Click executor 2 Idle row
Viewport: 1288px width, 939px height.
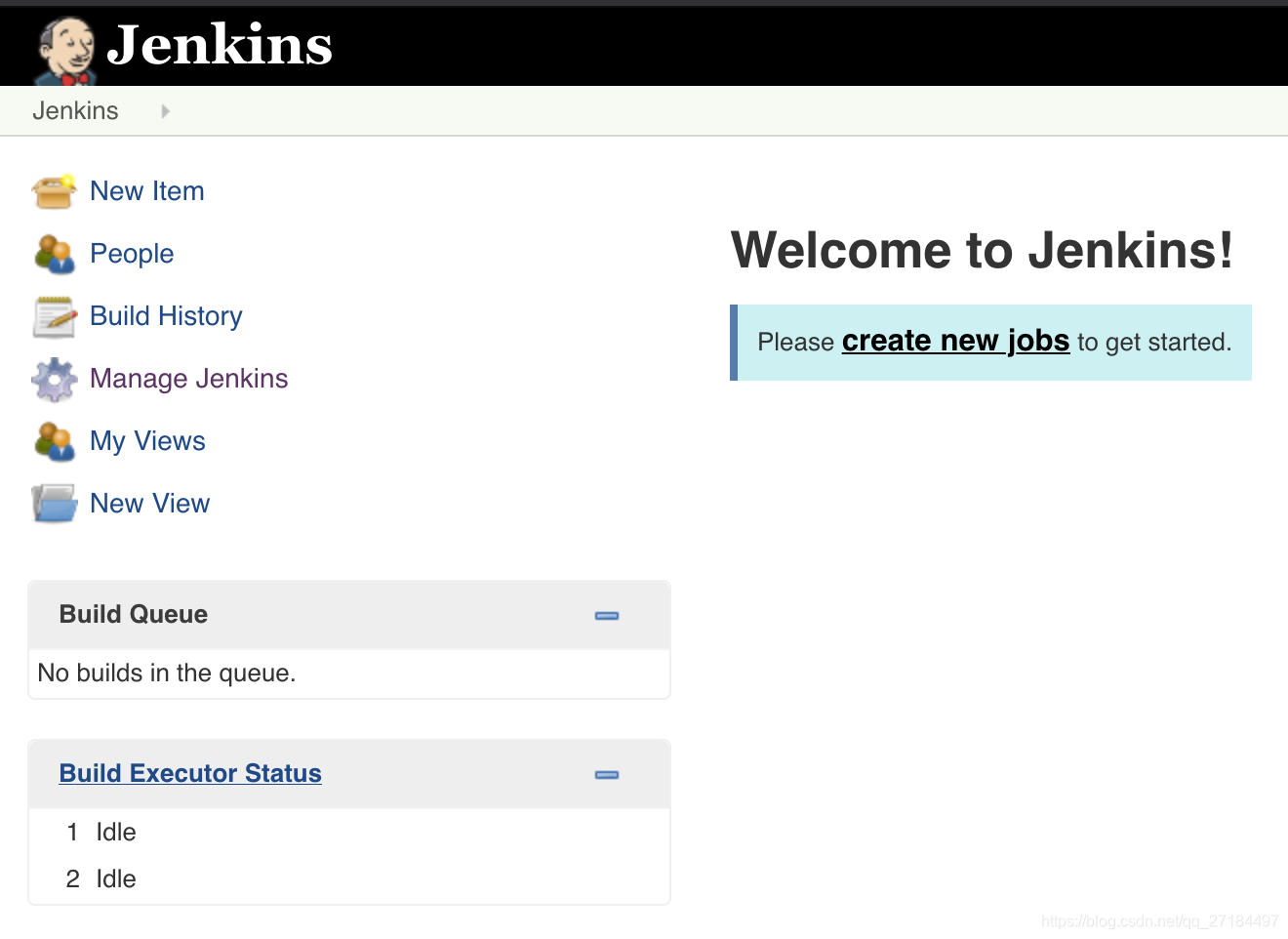[349, 878]
